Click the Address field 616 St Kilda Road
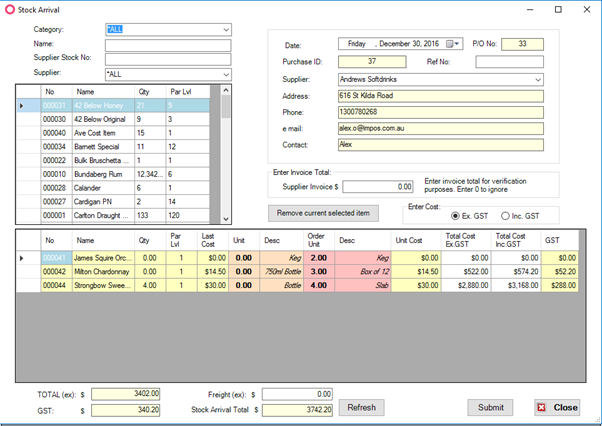Viewport: 602px width, 426px height. coord(441,96)
